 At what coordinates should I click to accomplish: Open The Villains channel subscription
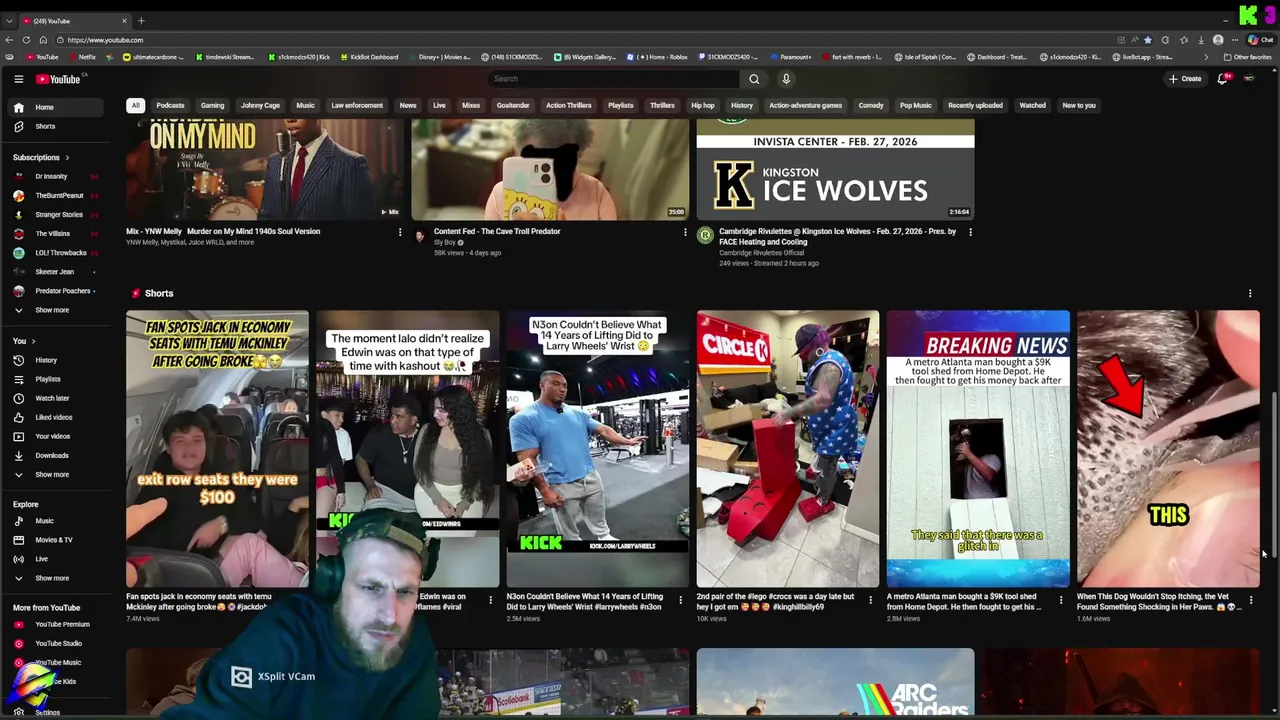click(x=57, y=234)
